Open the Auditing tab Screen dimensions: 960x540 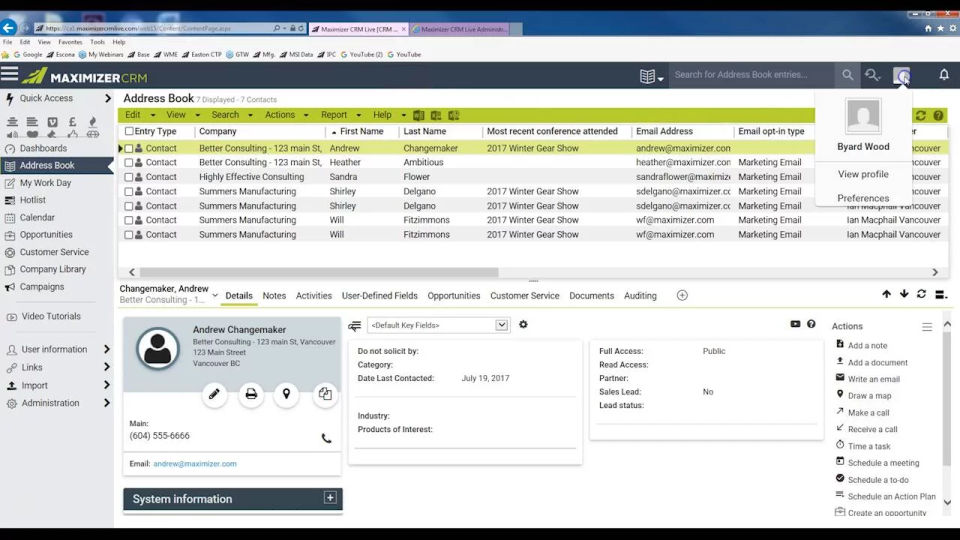(x=640, y=296)
